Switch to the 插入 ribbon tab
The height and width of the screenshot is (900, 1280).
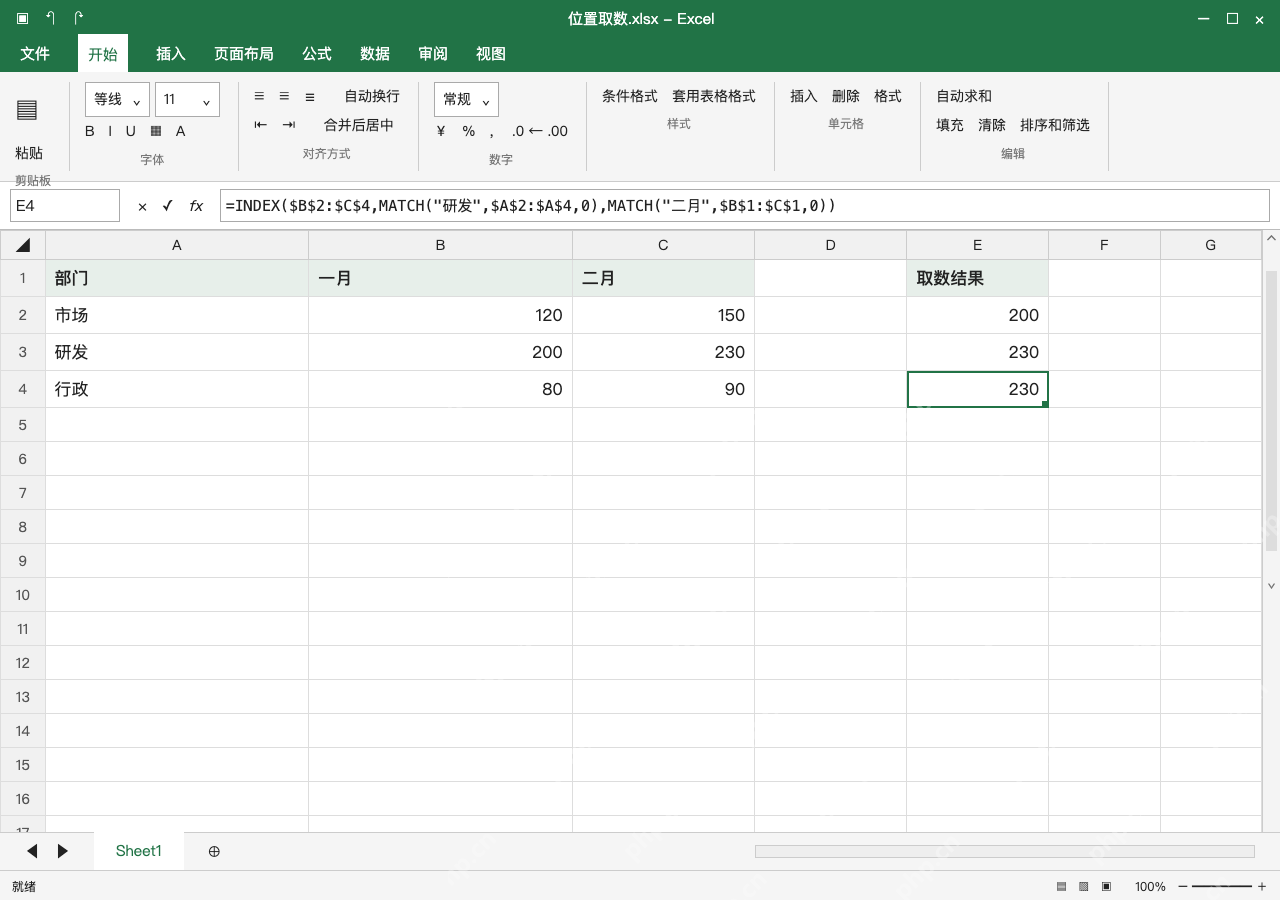click(x=171, y=53)
